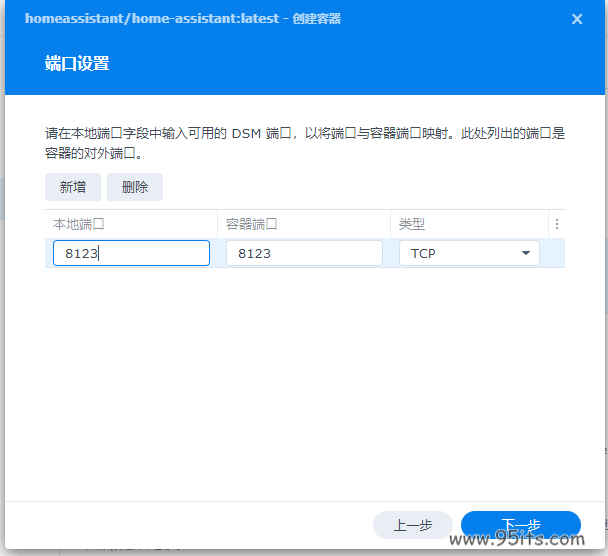Go back with the 上一步 button
The width and height of the screenshot is (608, 556).
(413, 525)
